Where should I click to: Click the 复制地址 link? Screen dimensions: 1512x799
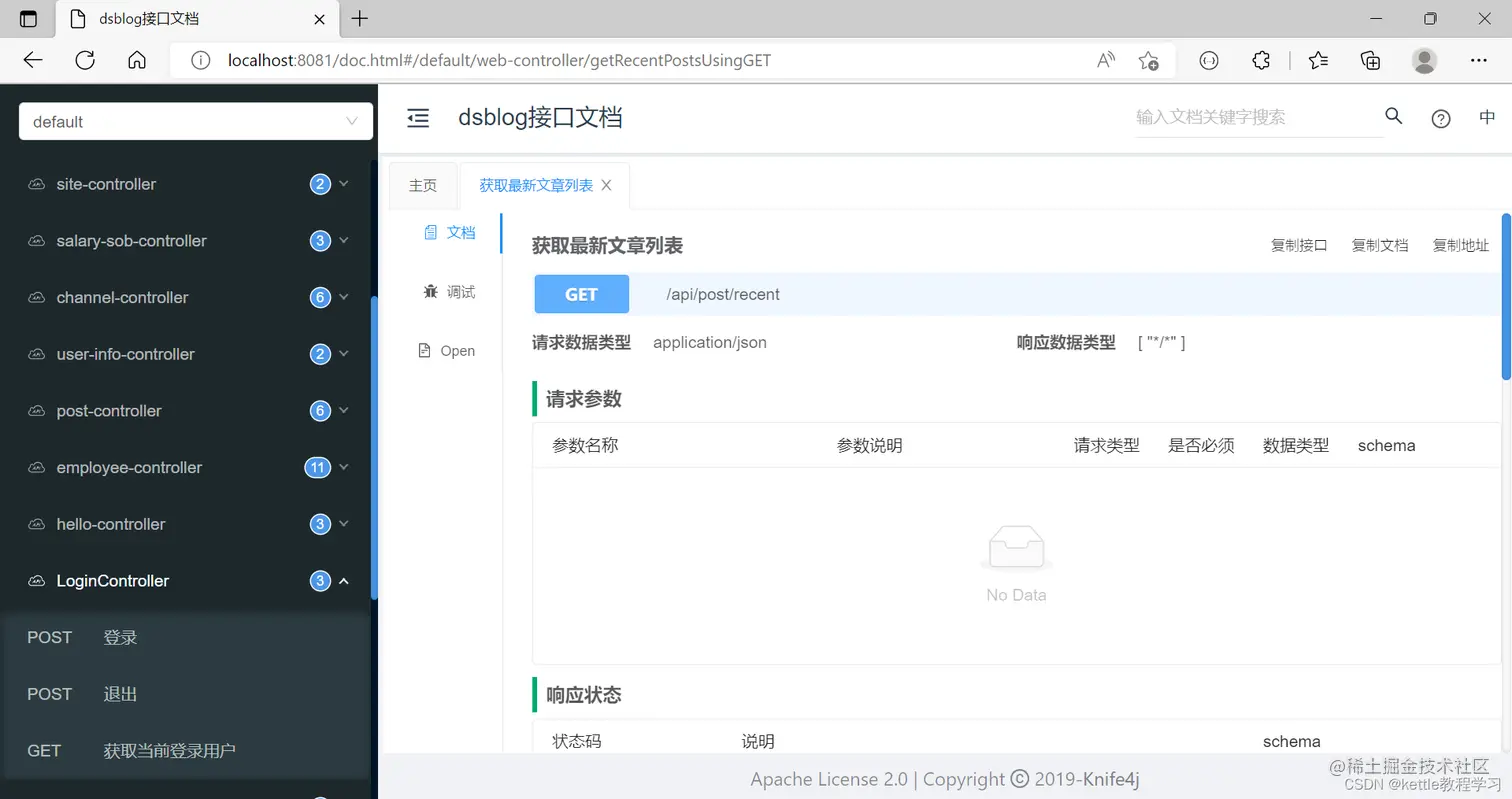(x=1460, y=244)
